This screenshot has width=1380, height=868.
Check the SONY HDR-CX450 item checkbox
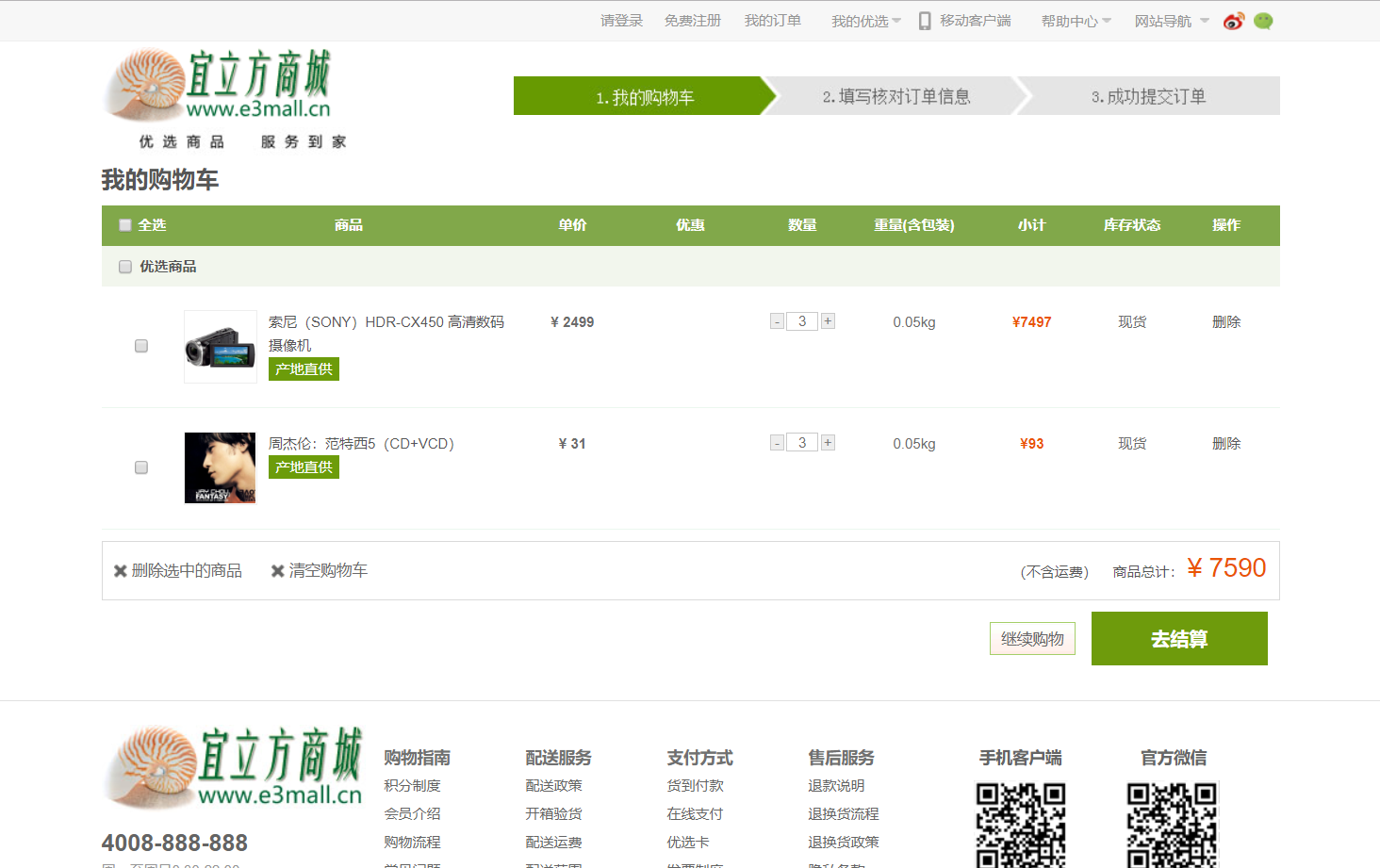(x=140, y=346)
